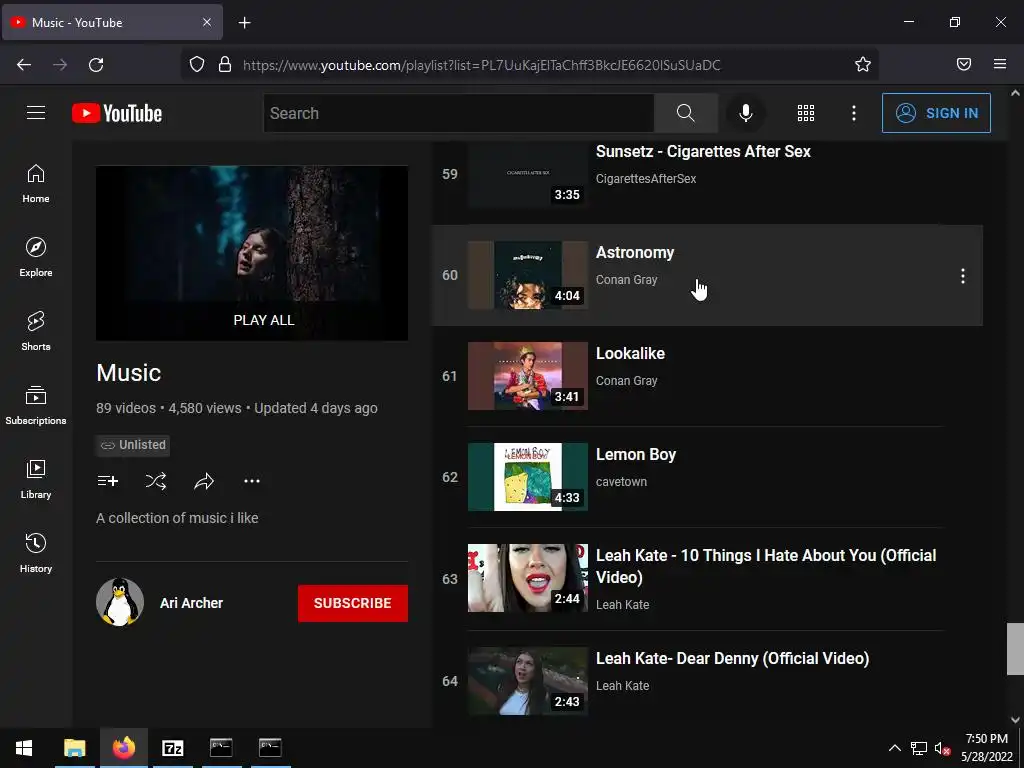
Task: Open Library in sidebar
Action: click(36, 479)
